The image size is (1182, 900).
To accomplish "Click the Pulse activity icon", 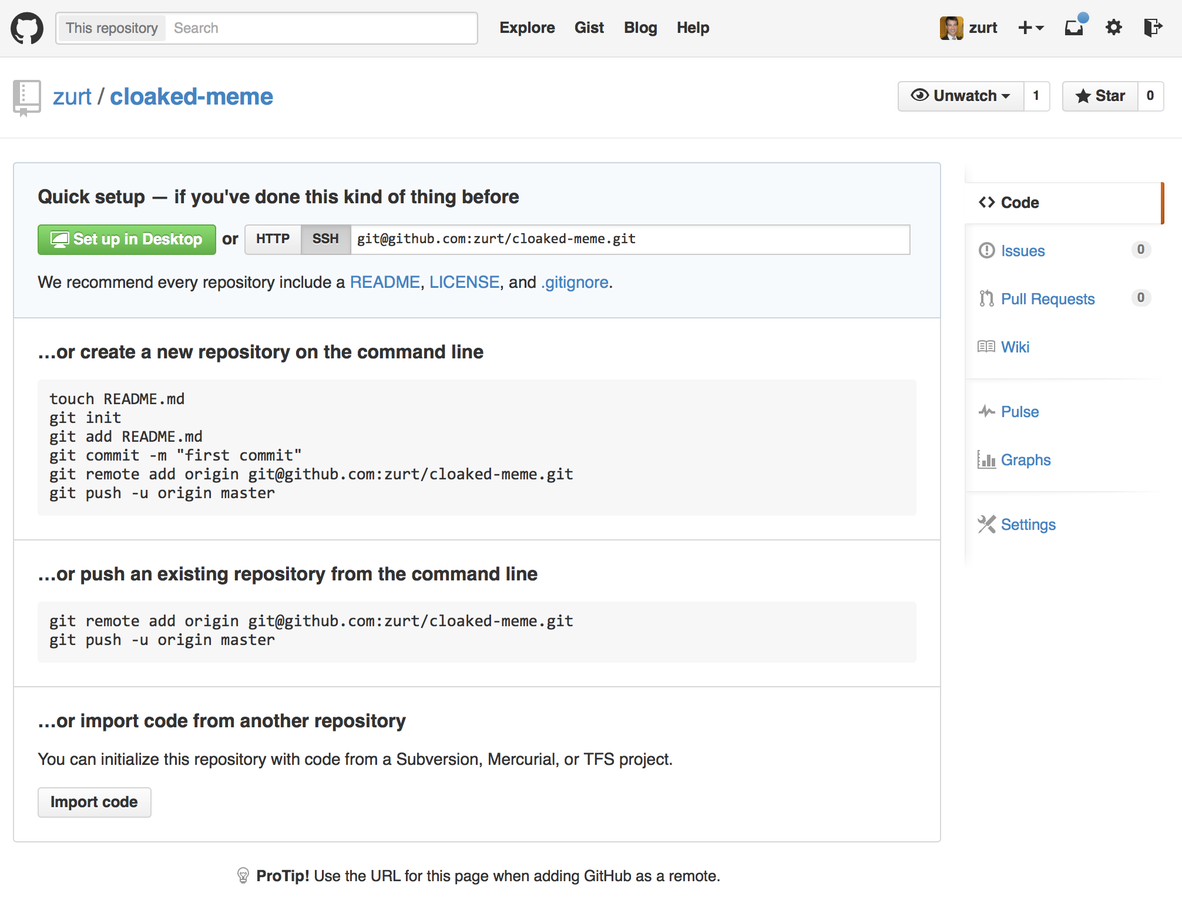I will (x=987, y=412).
